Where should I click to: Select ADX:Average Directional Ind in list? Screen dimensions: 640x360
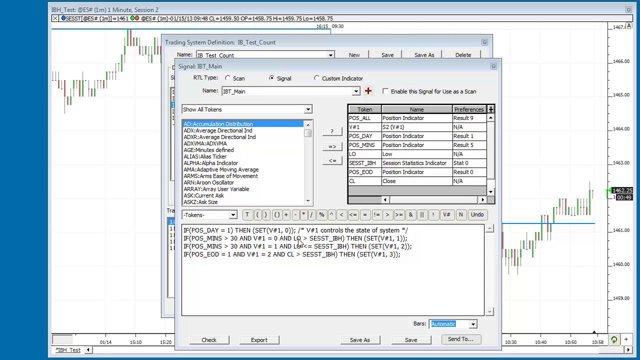pyautogui.click(x=243, y=130)
